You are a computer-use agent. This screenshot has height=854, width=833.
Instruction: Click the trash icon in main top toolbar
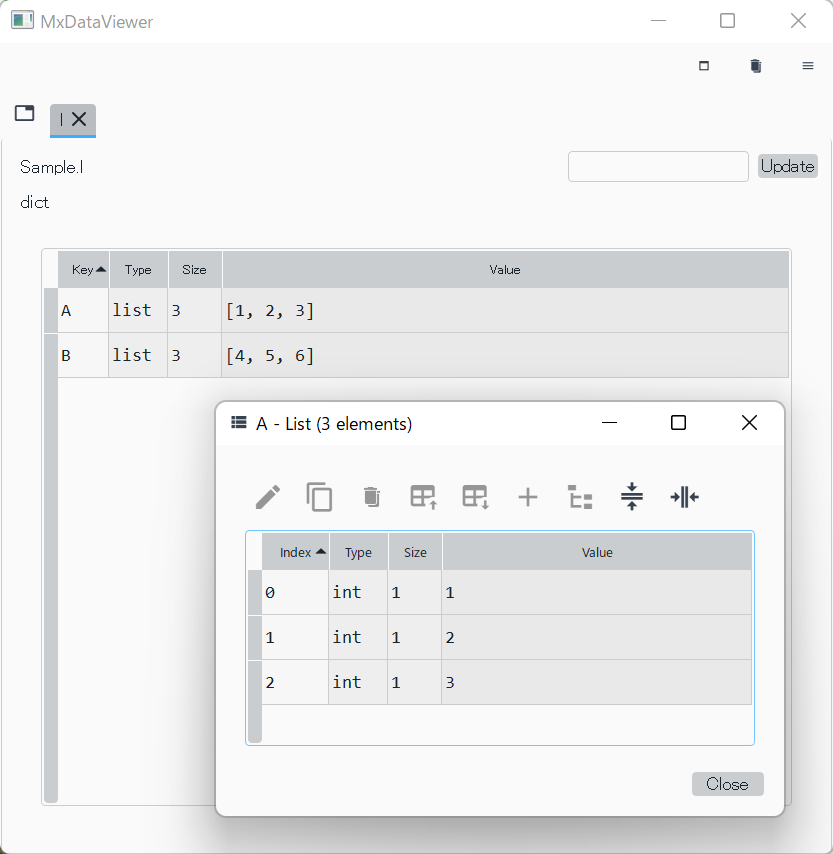pos(755,66)
